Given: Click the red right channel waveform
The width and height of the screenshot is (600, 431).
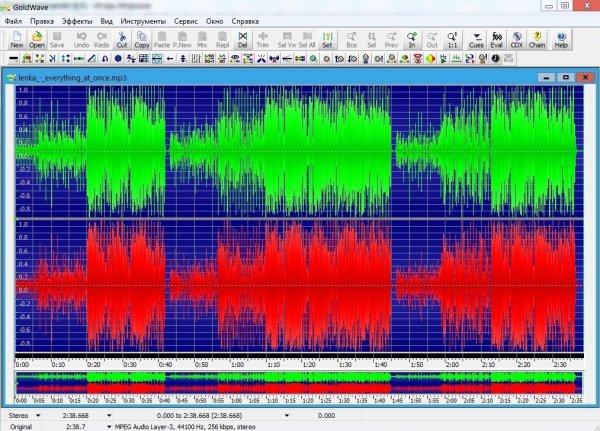Looking at the screenshot, I should pyautogui.click(x=299, y=286).
